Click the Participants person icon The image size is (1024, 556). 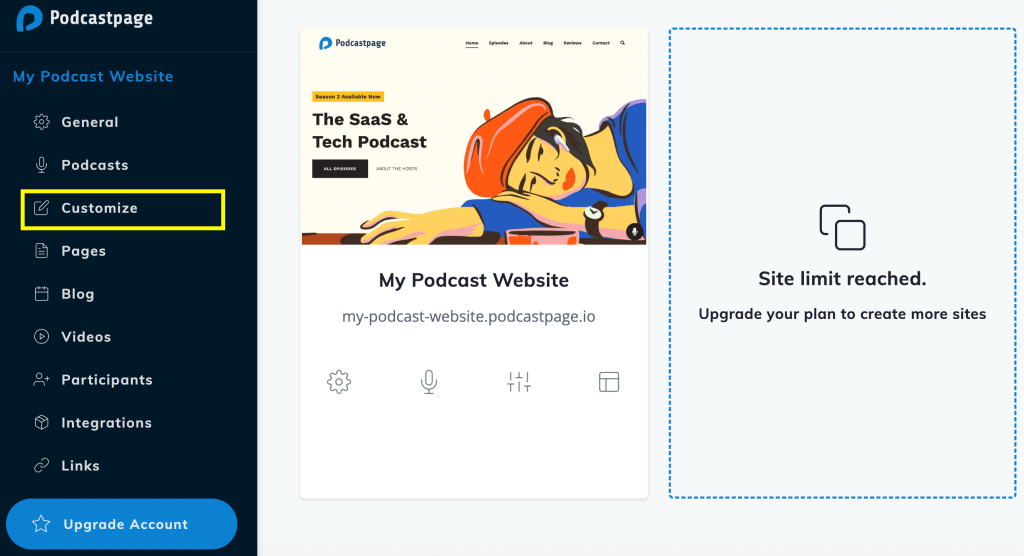pos(42,380)
